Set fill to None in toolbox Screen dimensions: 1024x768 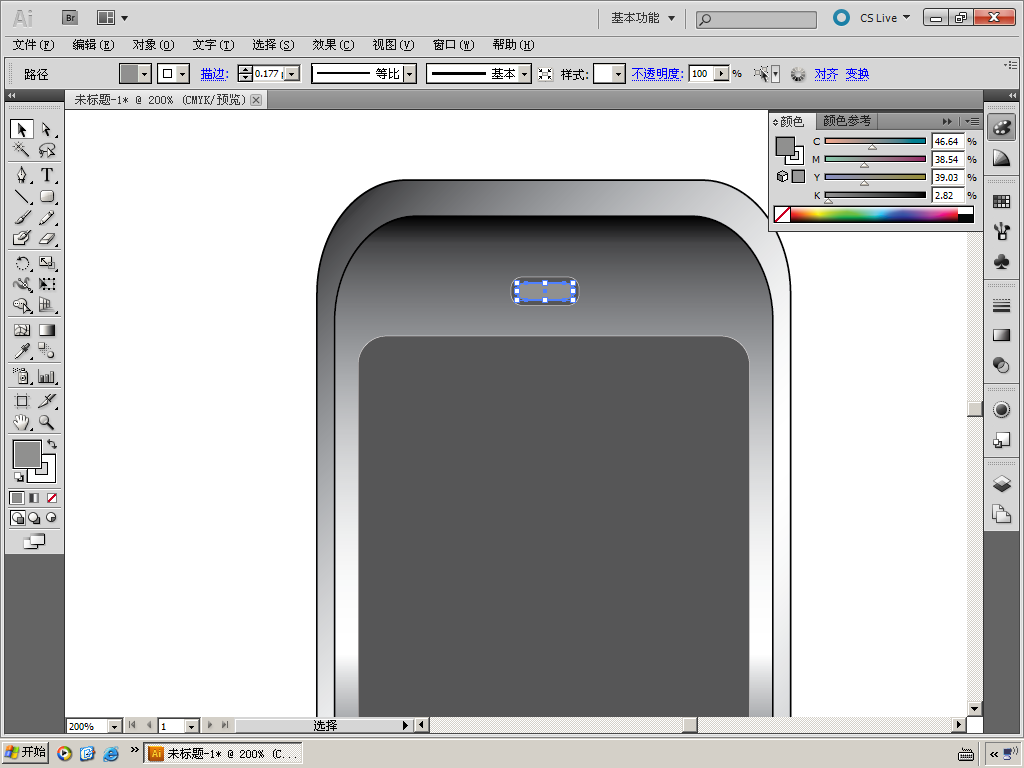(x=52, y=497)
